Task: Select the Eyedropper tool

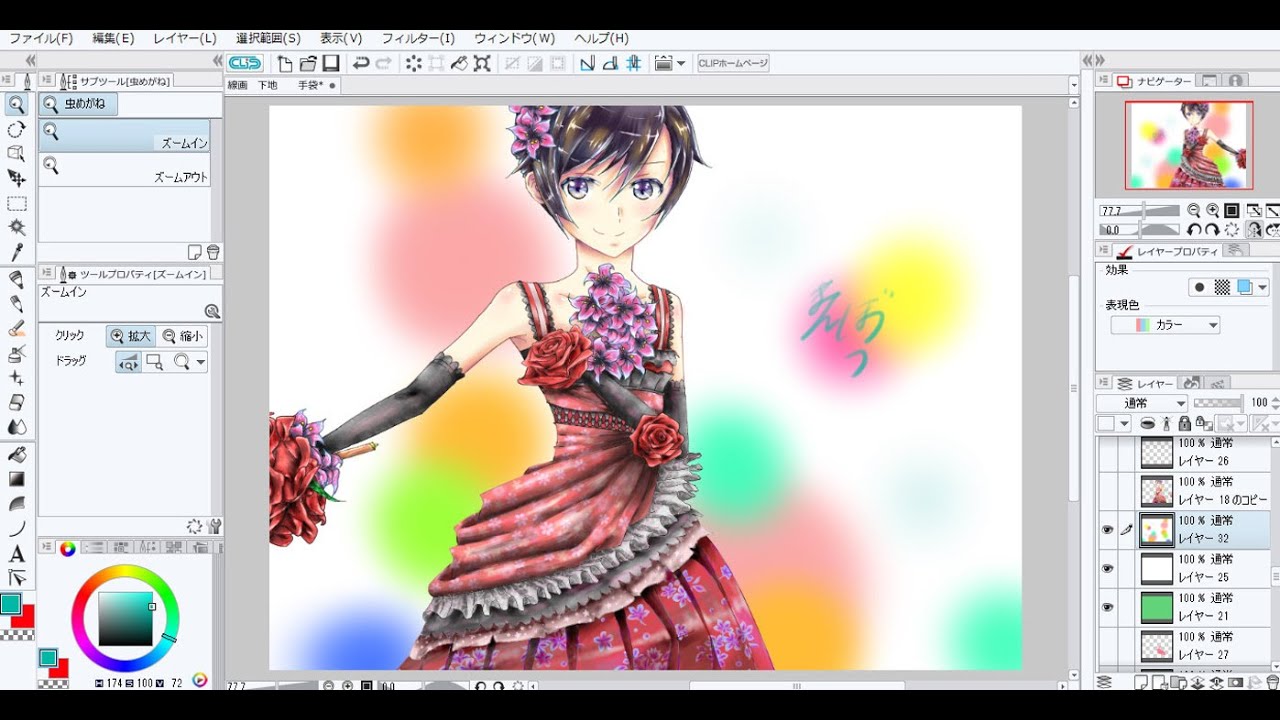Action: (x=16, y=252)
